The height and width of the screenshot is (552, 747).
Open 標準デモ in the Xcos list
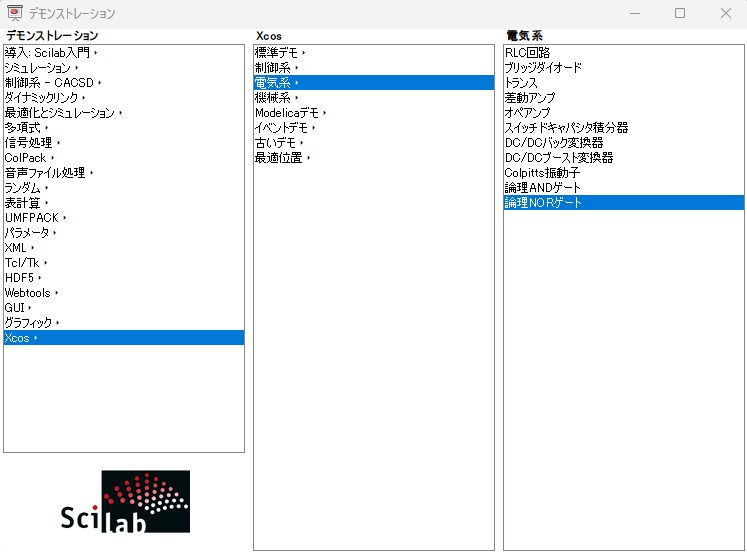coord(374,52)
